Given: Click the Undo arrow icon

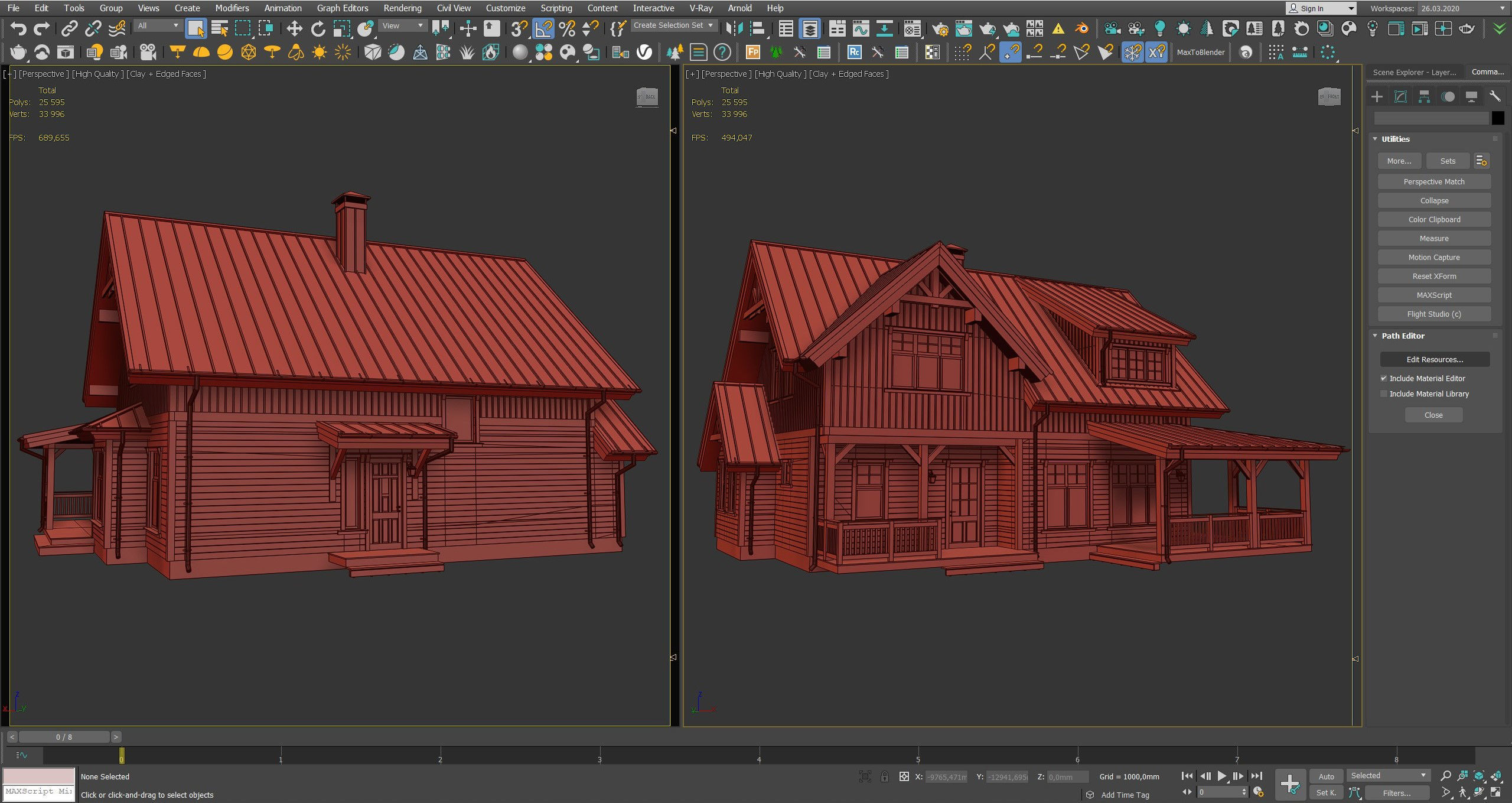Looking at the screenshot, I should pyautogui.click(x=18, y=28).
